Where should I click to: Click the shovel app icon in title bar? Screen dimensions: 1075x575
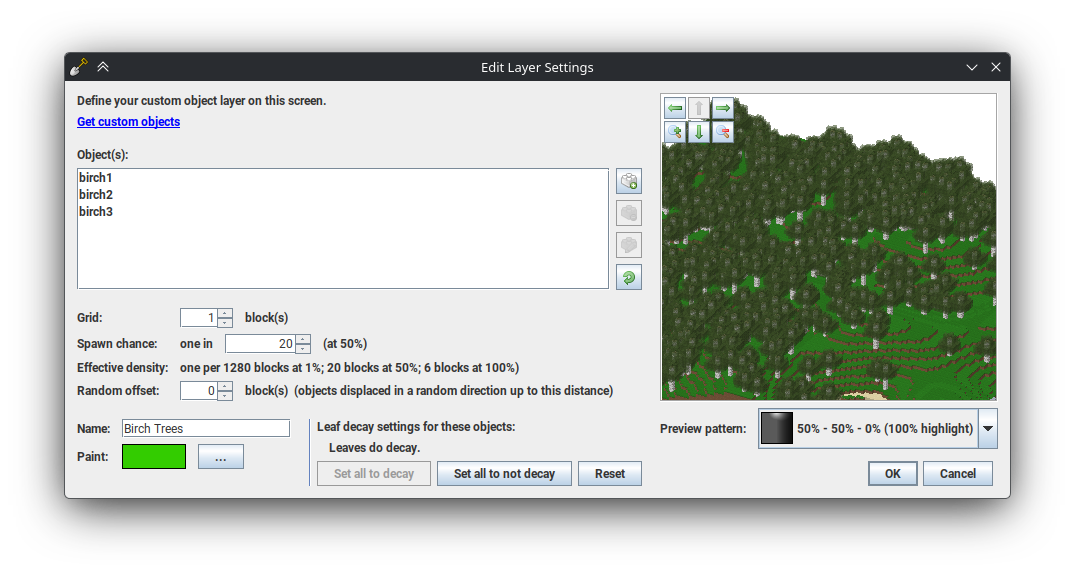(79, 67)
